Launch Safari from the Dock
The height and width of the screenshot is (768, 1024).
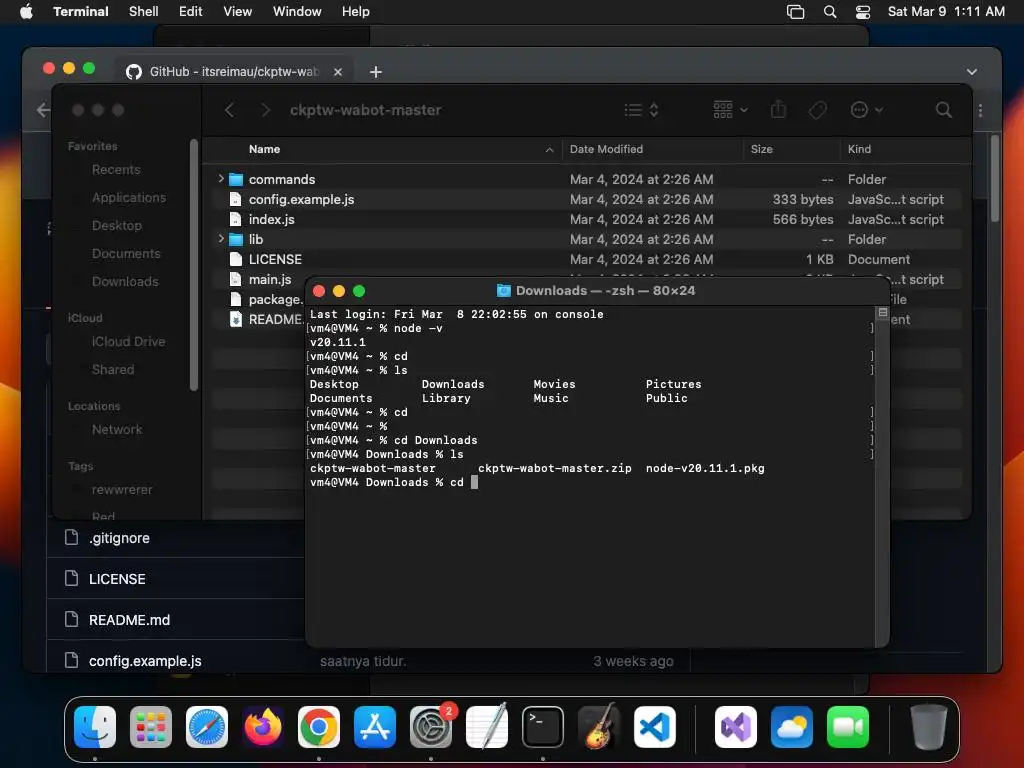[x=207, y=727]
